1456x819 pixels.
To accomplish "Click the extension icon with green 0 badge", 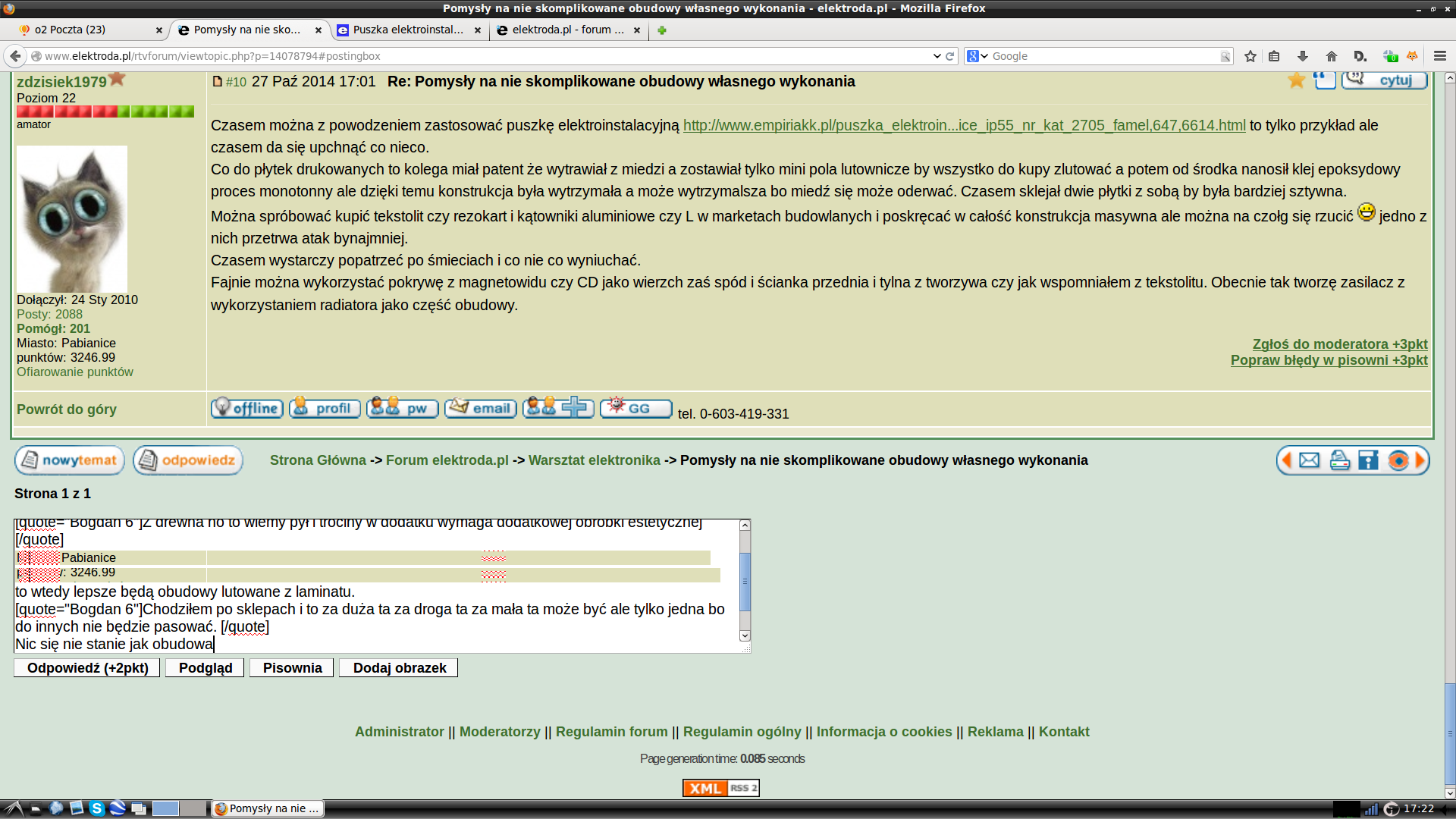I will pos(1389,56).
